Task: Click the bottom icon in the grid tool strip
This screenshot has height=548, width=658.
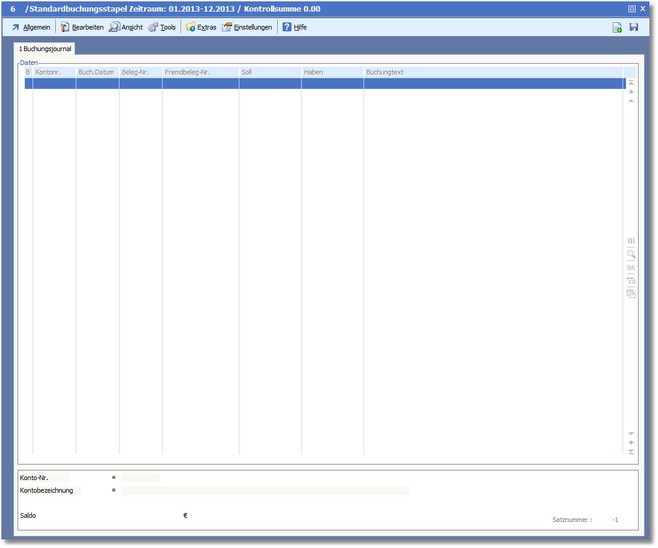Action: click(x=631, y=293)
